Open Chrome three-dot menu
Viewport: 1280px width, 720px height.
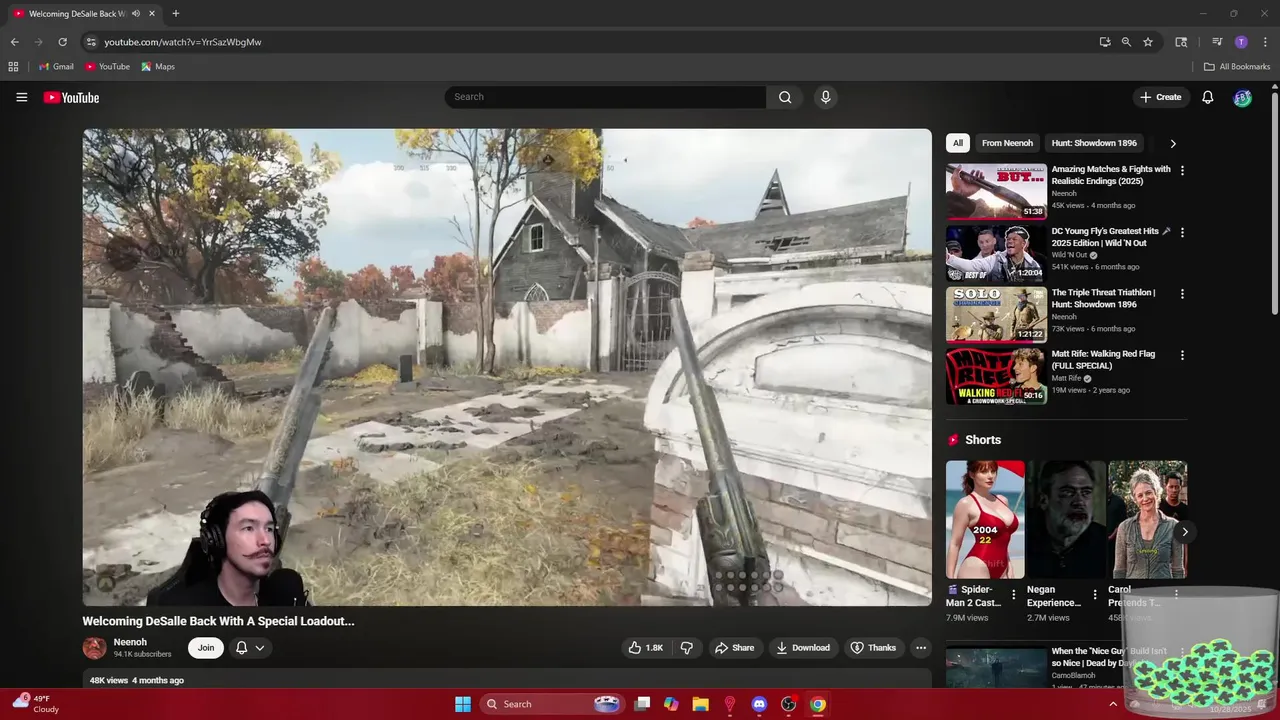coord(1263,42)
